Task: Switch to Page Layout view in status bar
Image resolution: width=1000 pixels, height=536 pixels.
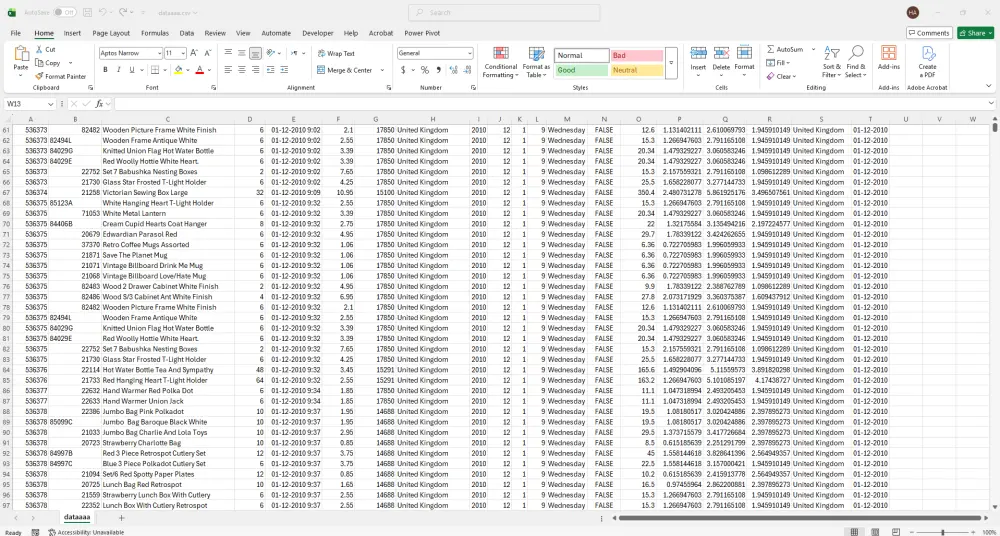Action: pos(874,532)
